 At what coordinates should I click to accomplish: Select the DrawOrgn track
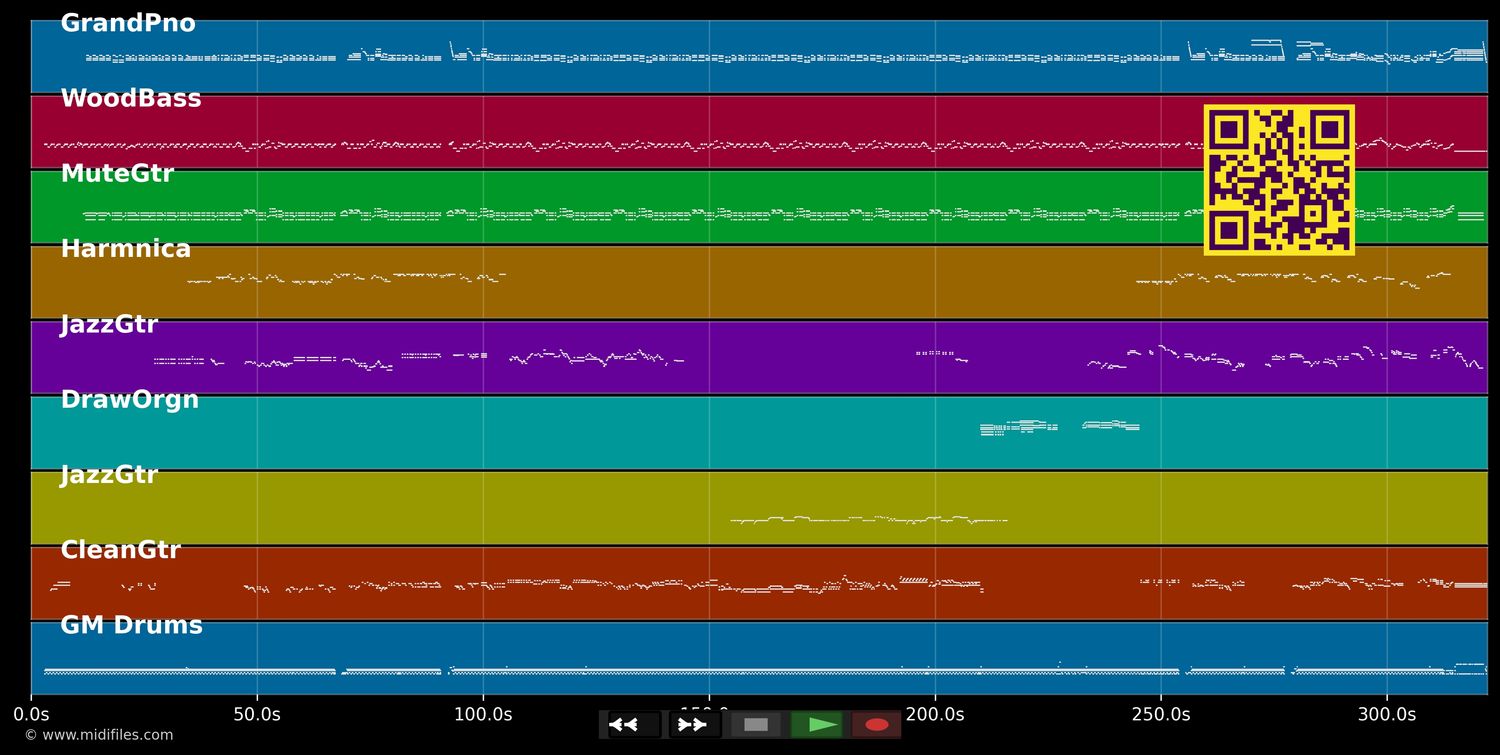[130, 399]
